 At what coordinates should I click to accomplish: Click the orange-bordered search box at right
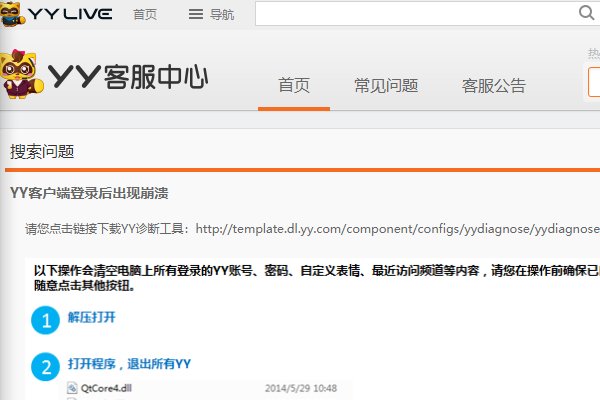594,82
